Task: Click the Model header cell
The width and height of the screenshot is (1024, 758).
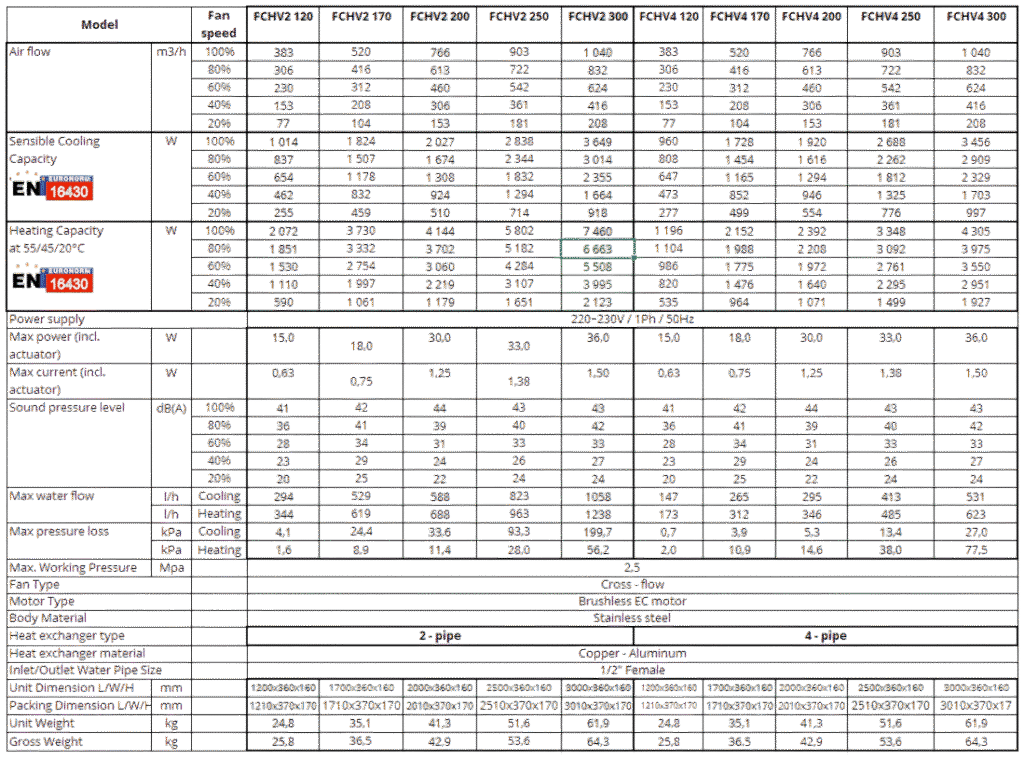Action: pos(97,22)
